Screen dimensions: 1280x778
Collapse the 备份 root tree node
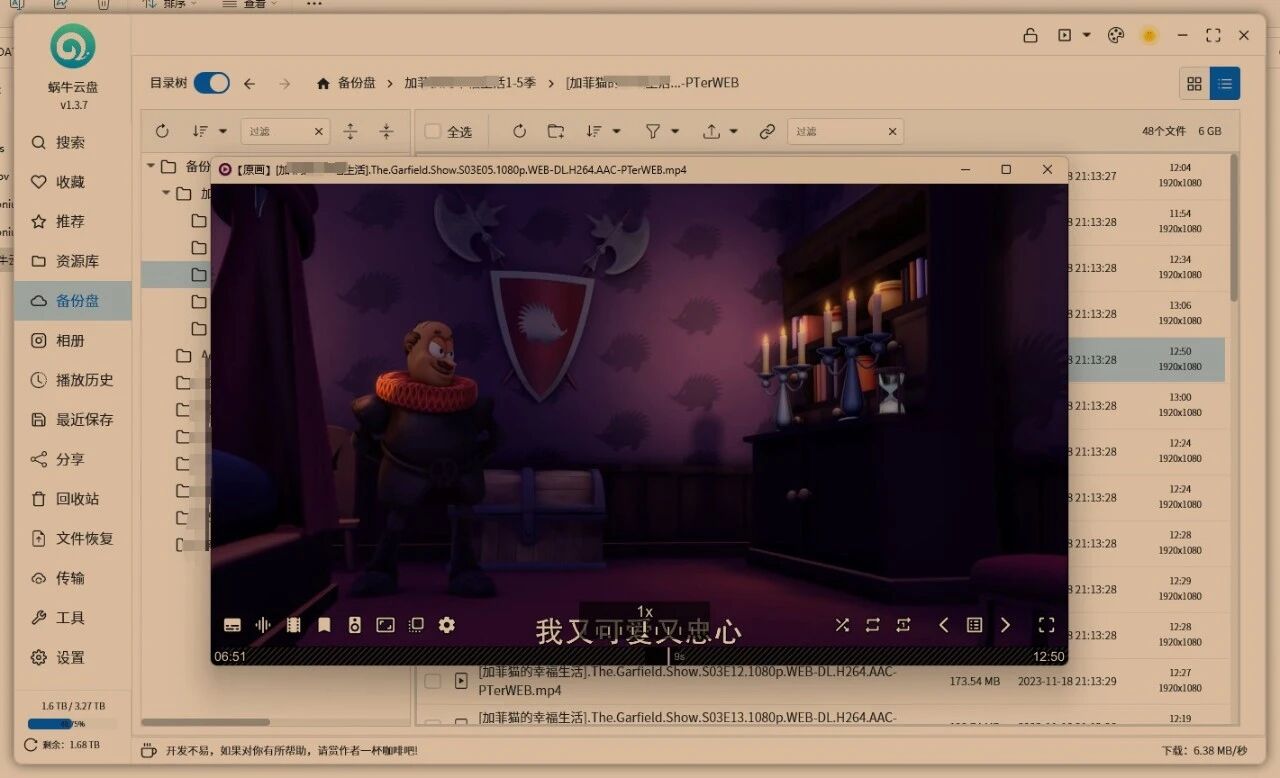click(151, 166)
